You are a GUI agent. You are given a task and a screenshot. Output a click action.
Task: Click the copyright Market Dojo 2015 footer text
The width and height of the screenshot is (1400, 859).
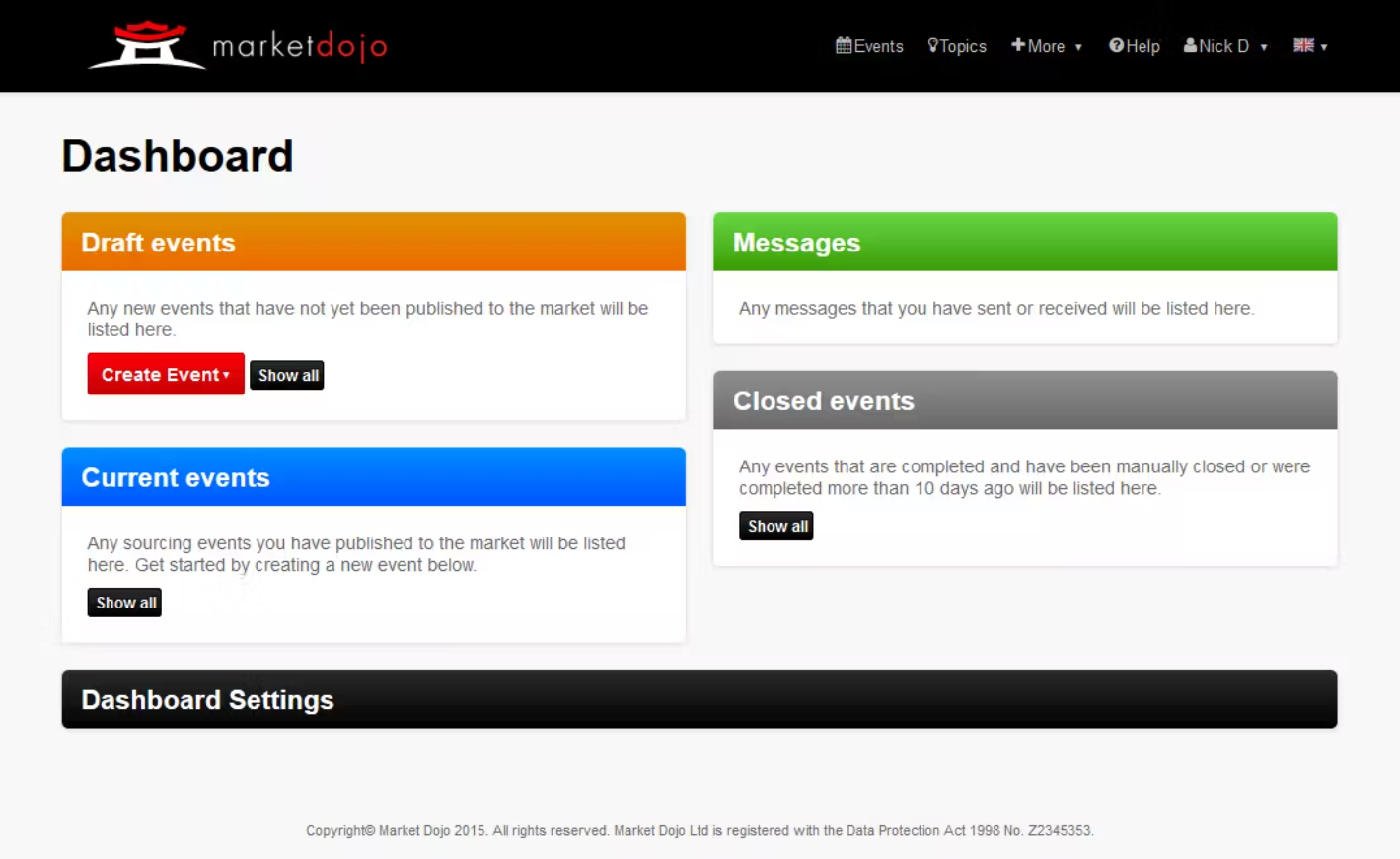coord(700,831)
